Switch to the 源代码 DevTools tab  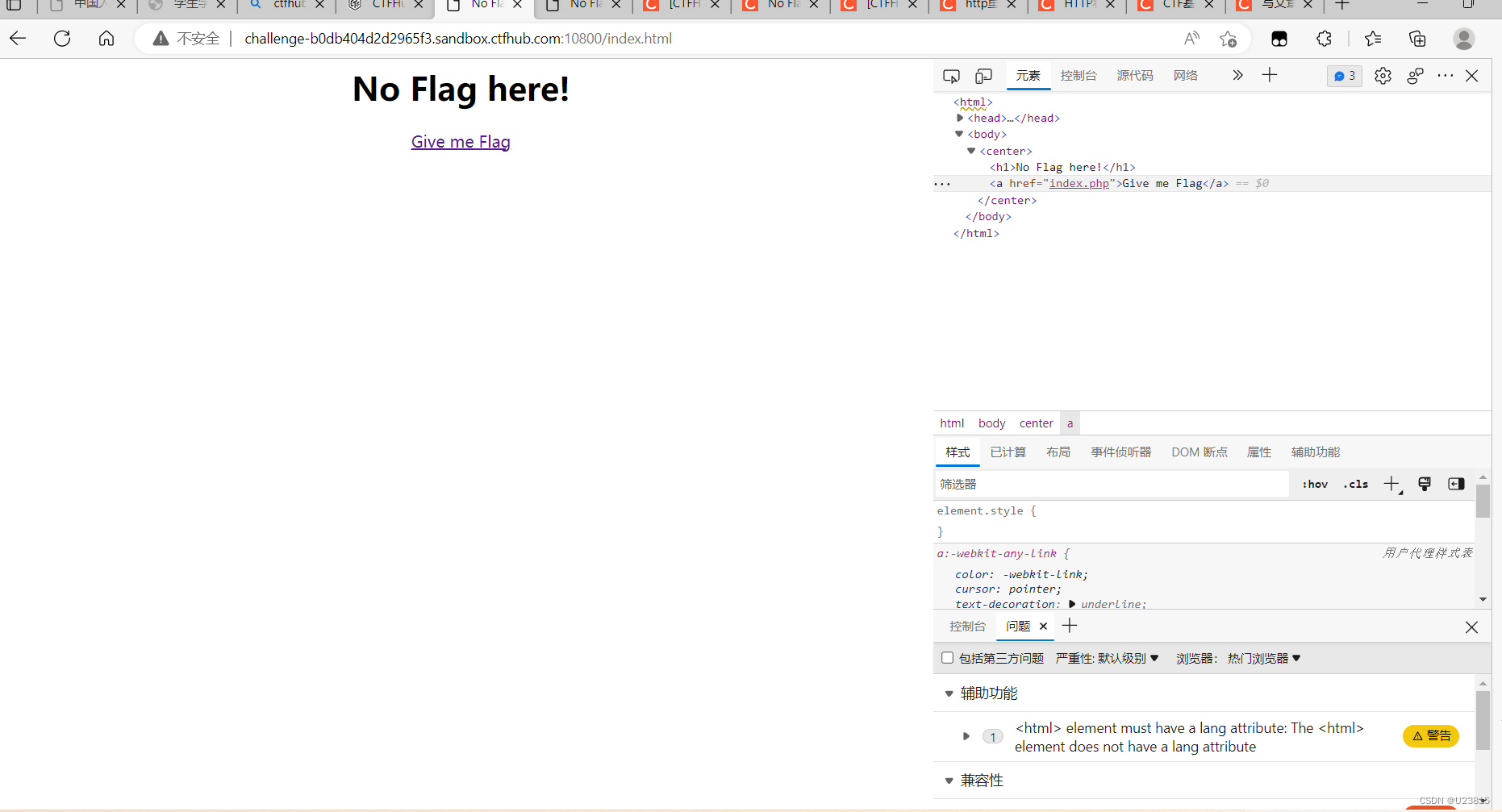coord(1135,76)
